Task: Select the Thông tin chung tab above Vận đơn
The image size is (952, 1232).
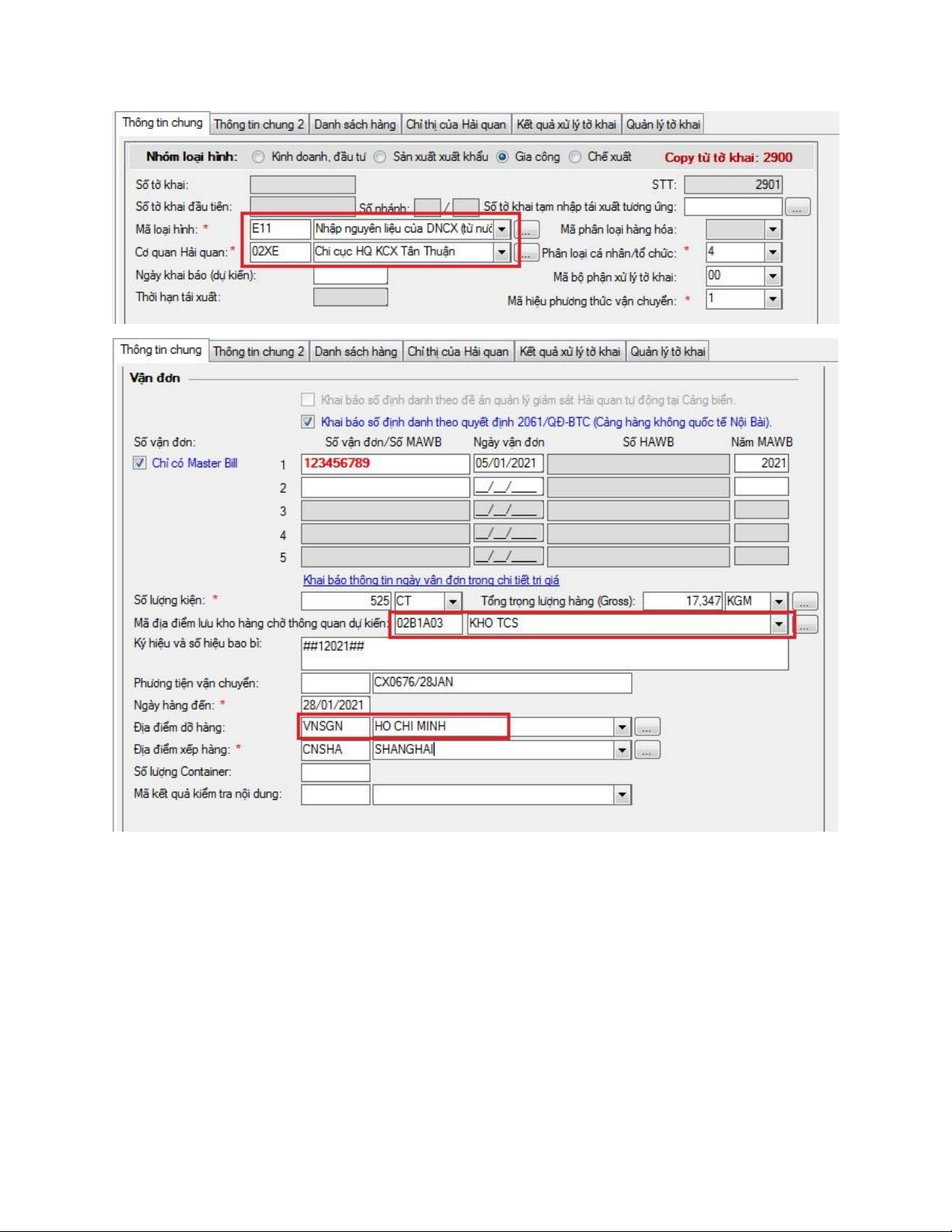Action: point(161,350)
